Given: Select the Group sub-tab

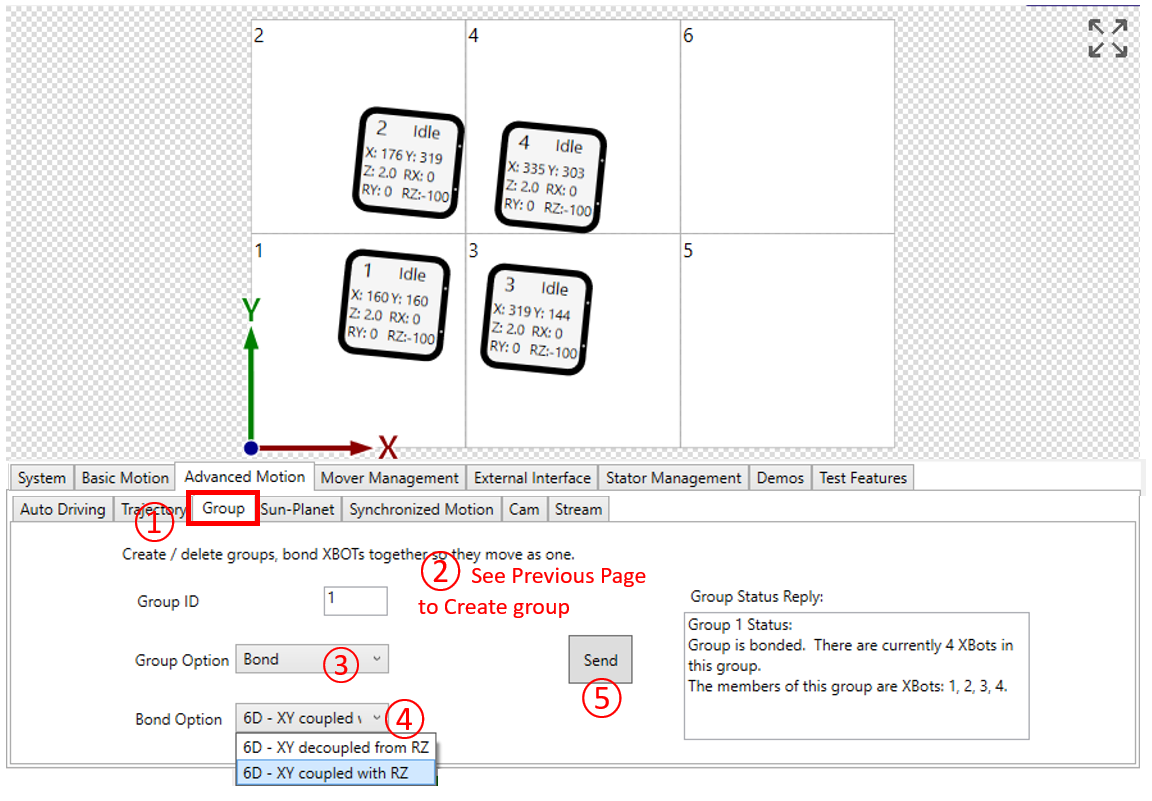Looking at the screenshot, I should point(224,508).
